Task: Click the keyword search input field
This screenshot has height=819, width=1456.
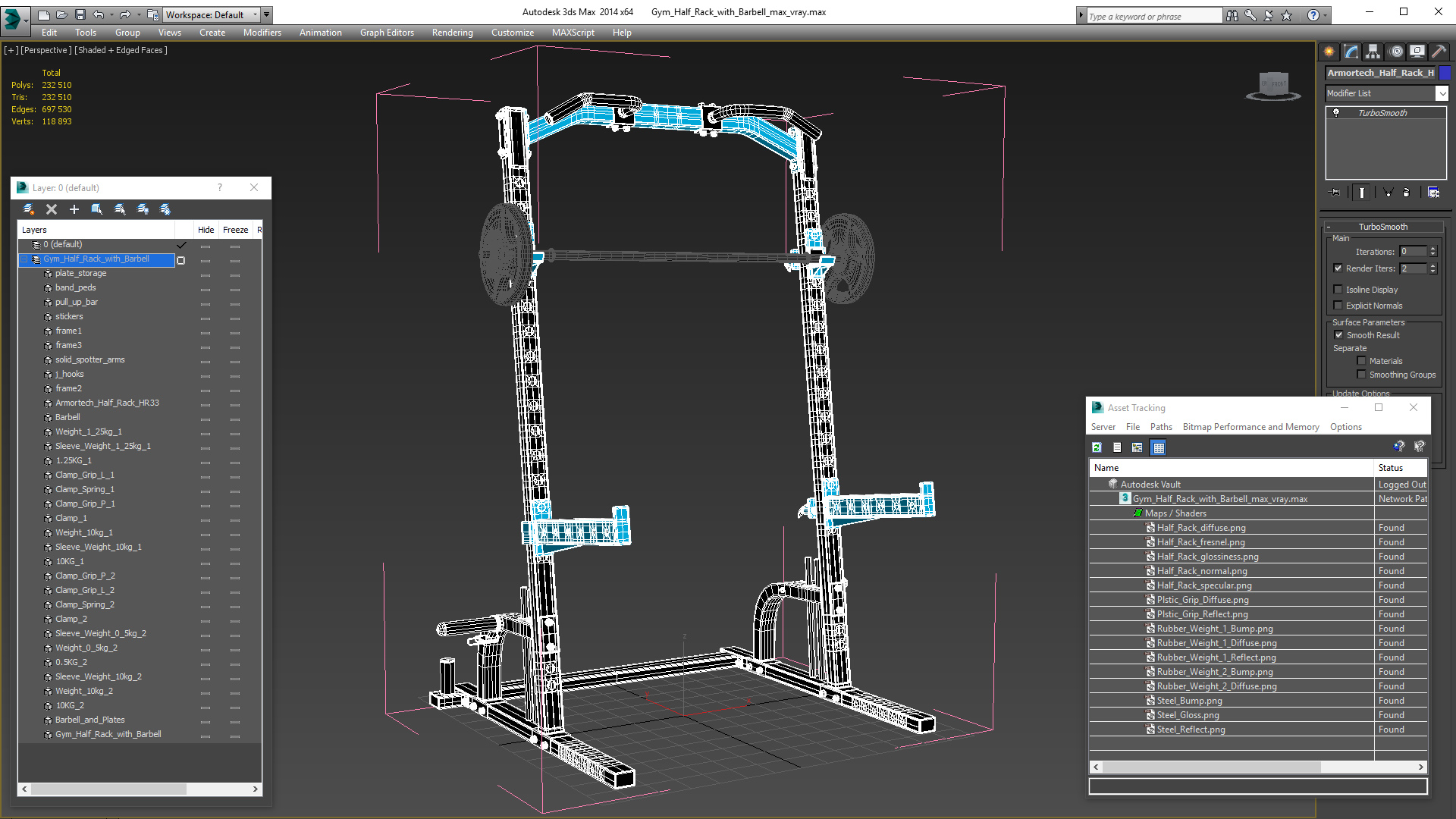Action: tap(1153, 16)
